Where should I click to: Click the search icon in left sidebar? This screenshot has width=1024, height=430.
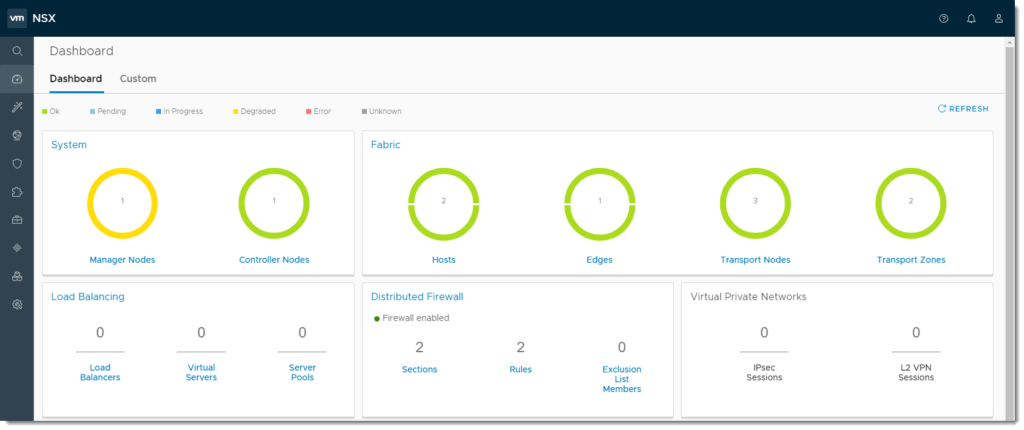(17, 51)
